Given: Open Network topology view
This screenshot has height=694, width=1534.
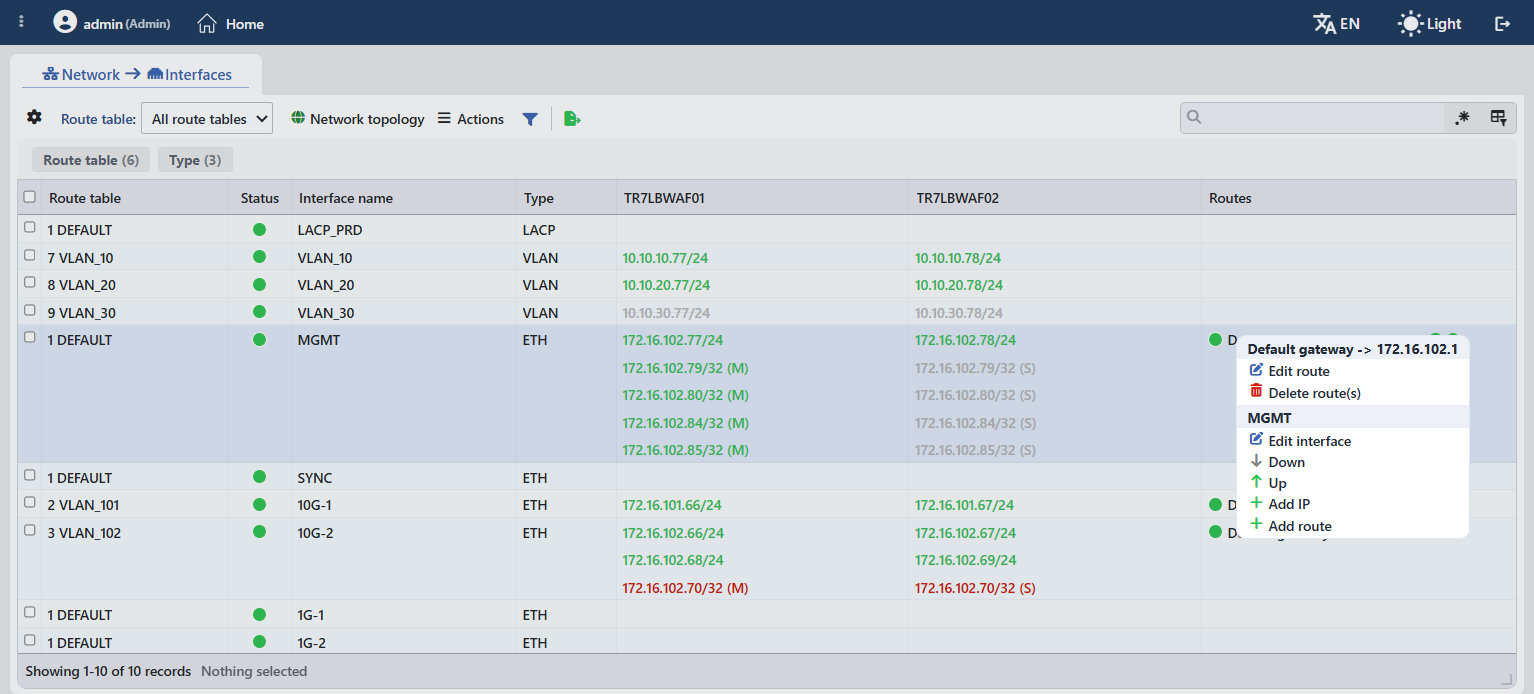Looking at the screenshot, I should pos(358,119).
